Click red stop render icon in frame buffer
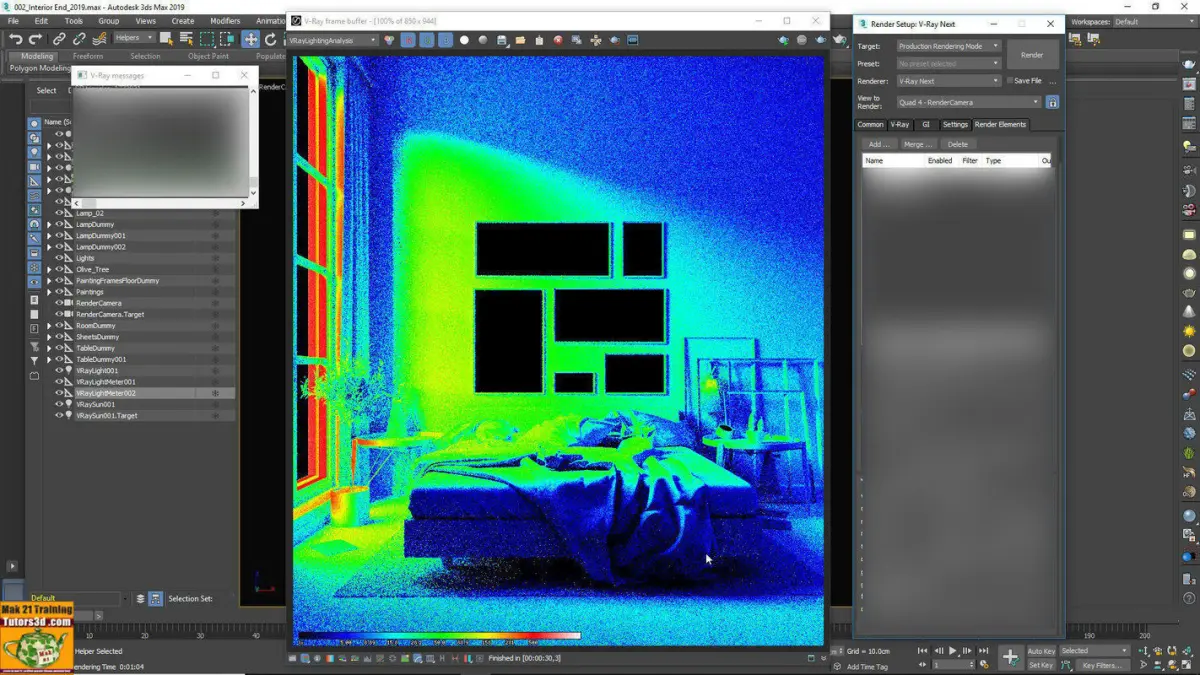The image size is (1200, 675). tap(558, 40)
